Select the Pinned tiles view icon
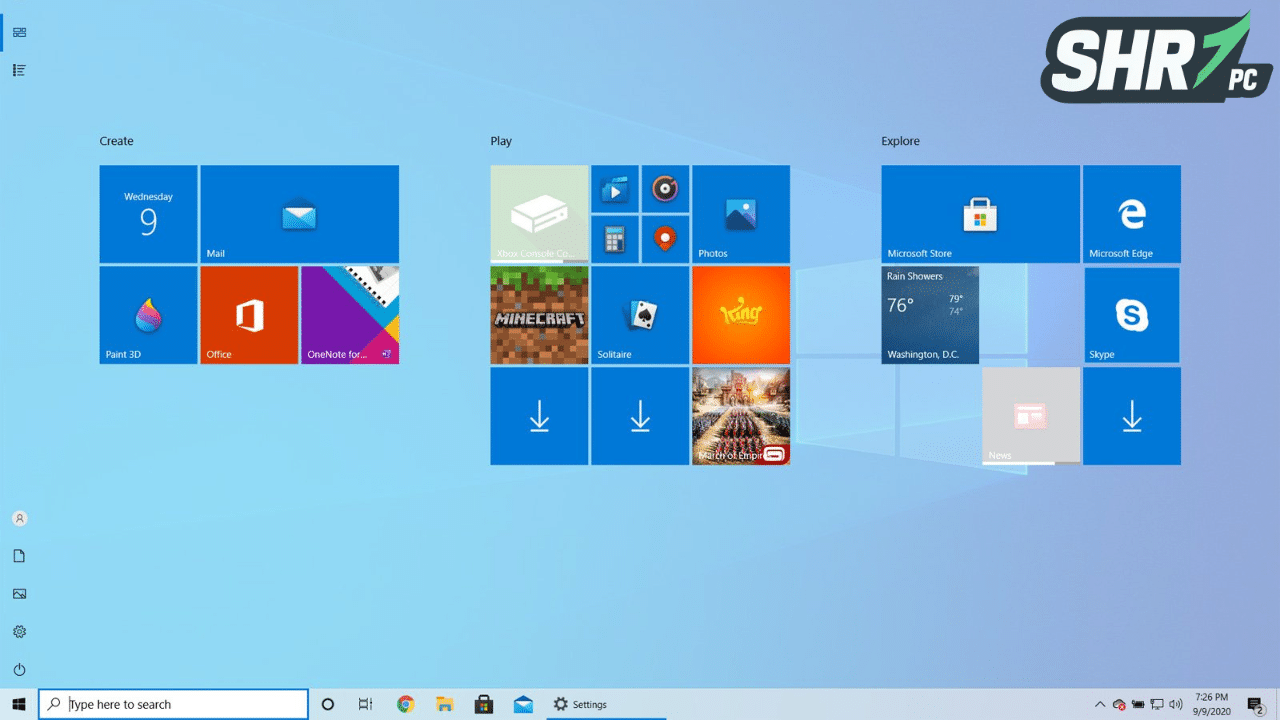This screenshot has width=1280, height=720. click(x=19, y=32)
